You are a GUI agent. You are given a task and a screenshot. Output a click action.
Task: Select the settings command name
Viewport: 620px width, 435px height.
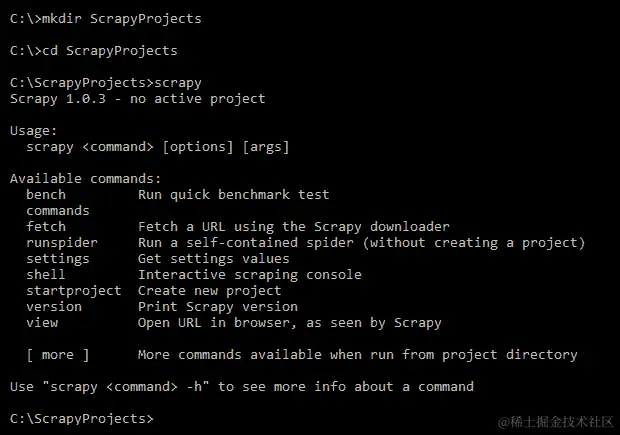(58, 259)
